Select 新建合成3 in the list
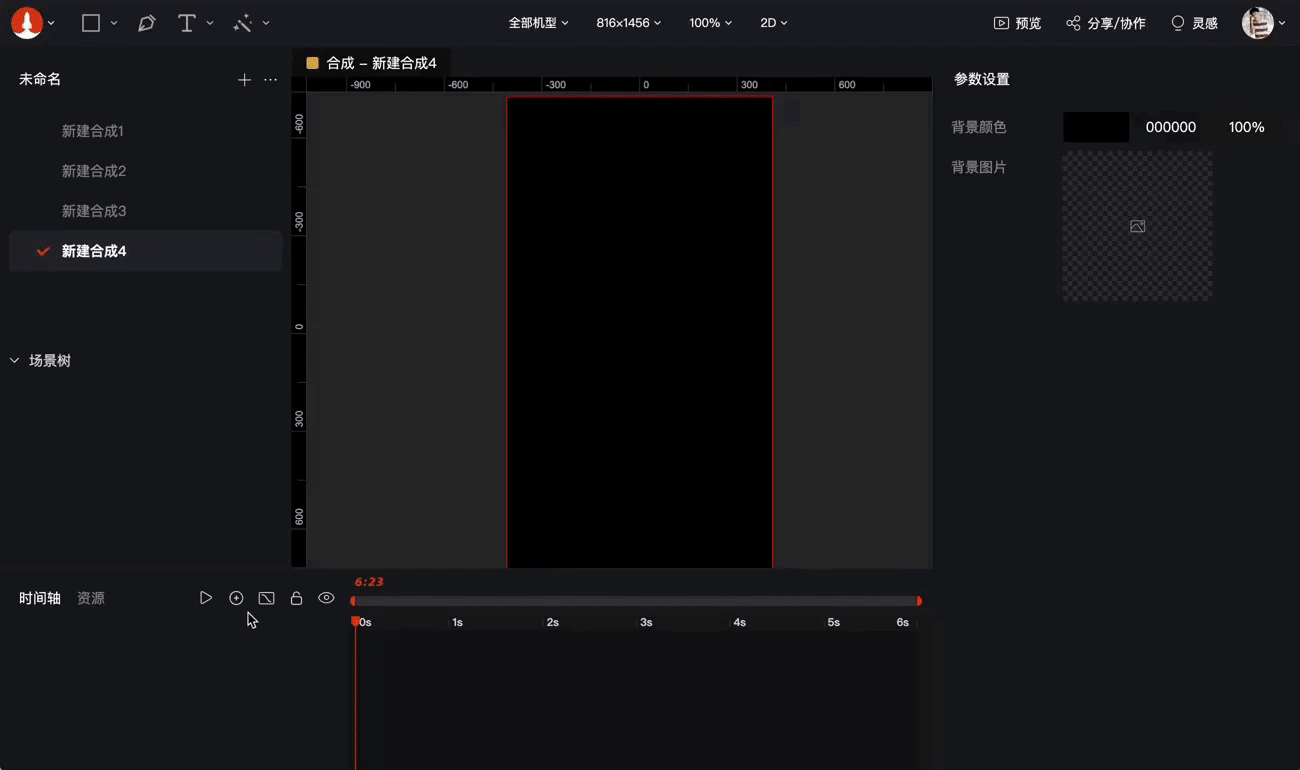1300x770 pixels. pyautogui.click(x=146, y=211)
